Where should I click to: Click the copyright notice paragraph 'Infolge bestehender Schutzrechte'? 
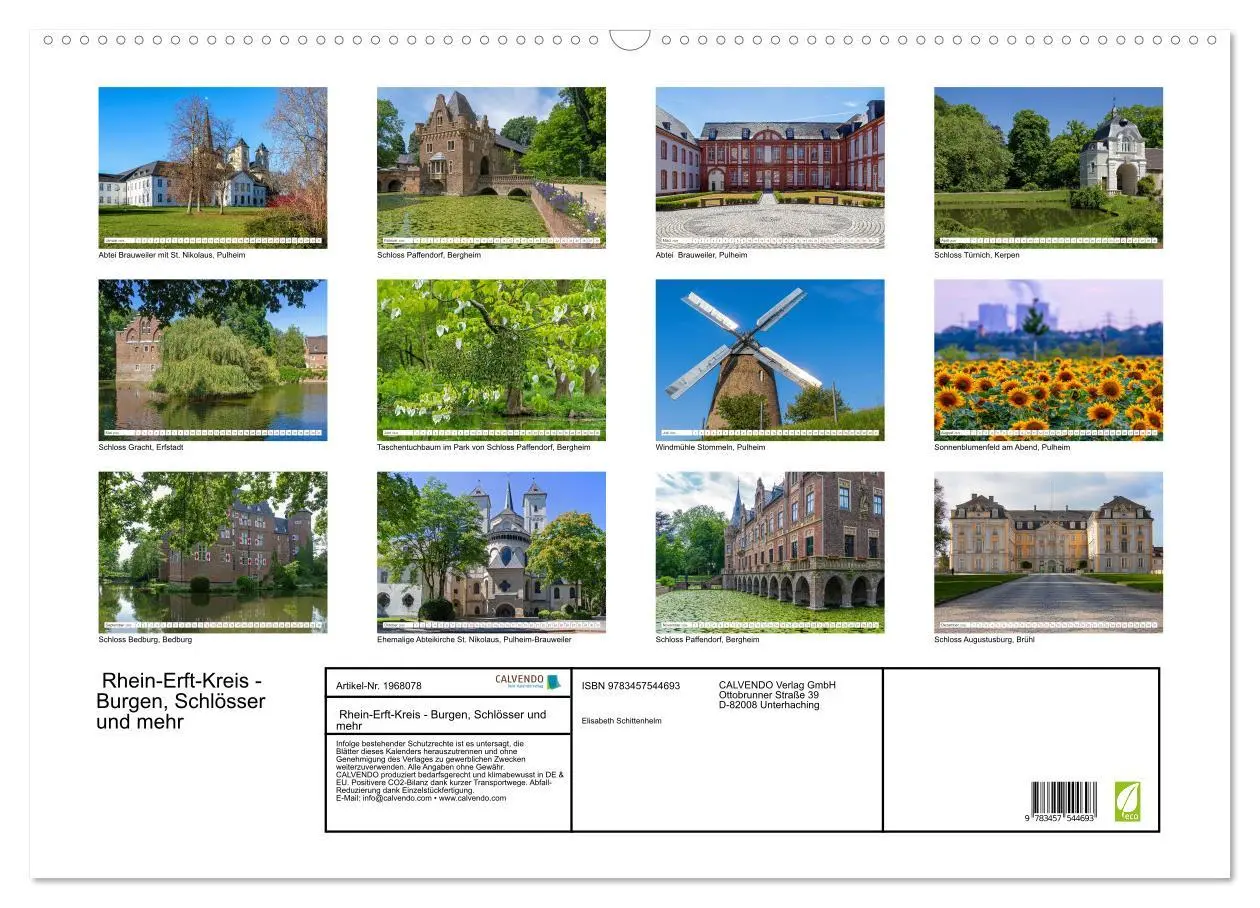point(450,771)
